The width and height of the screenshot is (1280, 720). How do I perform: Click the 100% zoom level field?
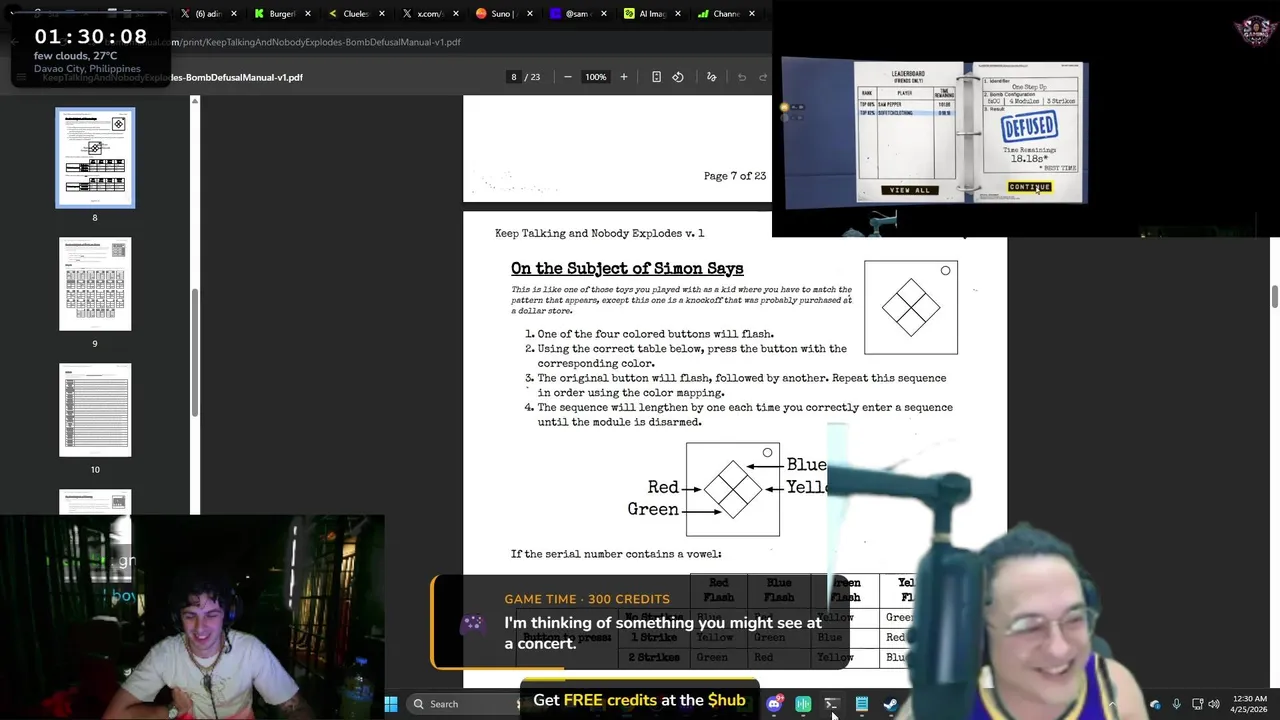click(x=596, y=77)
